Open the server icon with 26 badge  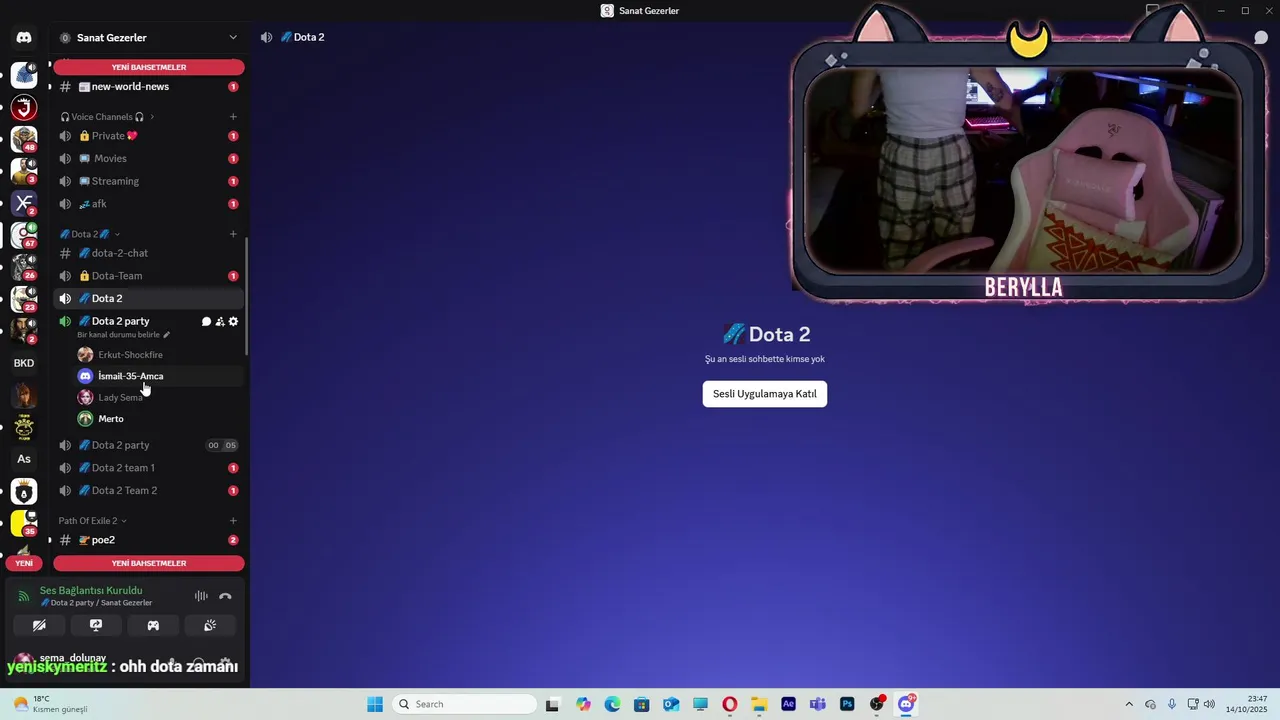(x=24, y=267)
